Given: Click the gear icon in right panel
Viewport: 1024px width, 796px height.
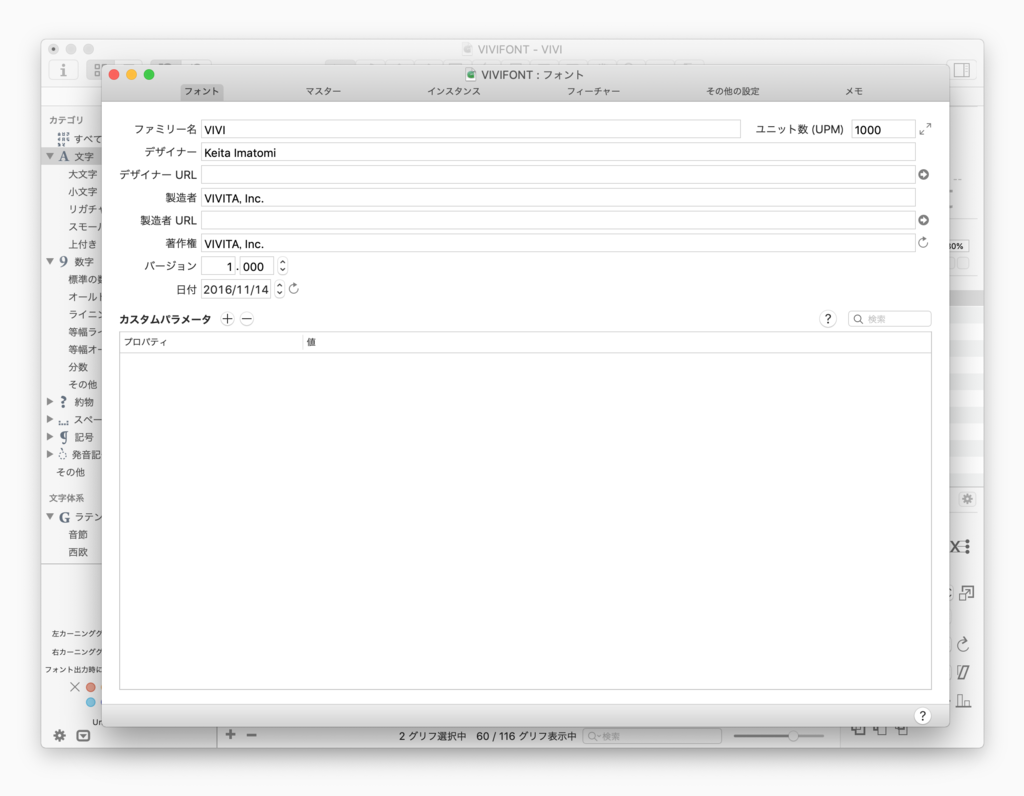Looking at the screenshot, I should (967, 499).
